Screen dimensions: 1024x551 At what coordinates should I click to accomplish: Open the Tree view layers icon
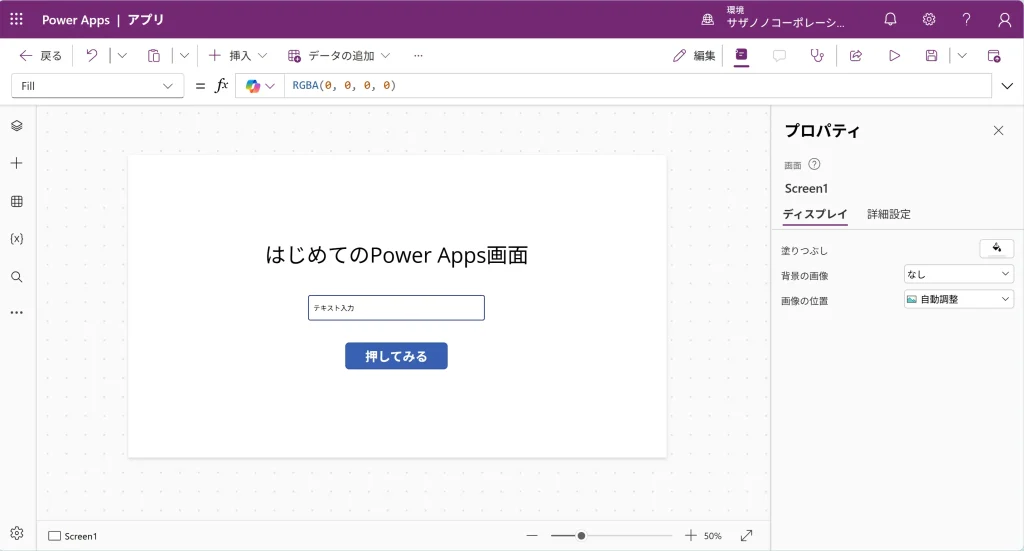pyautogui.click(x=16, y=125)
